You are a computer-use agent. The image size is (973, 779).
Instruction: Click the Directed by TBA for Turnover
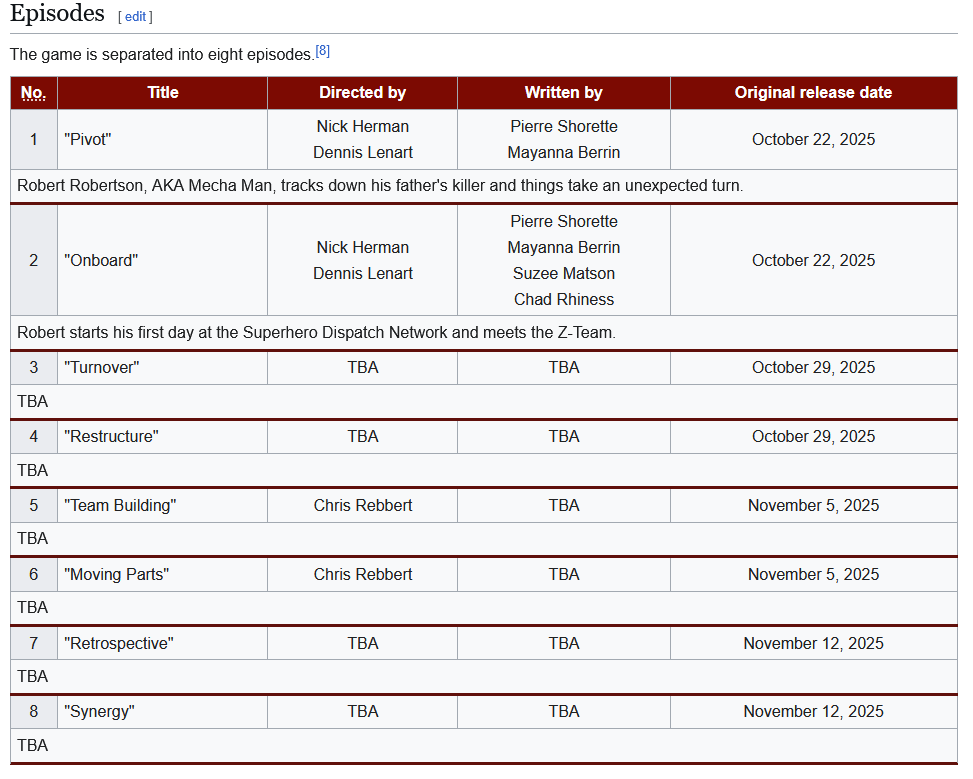362,367
